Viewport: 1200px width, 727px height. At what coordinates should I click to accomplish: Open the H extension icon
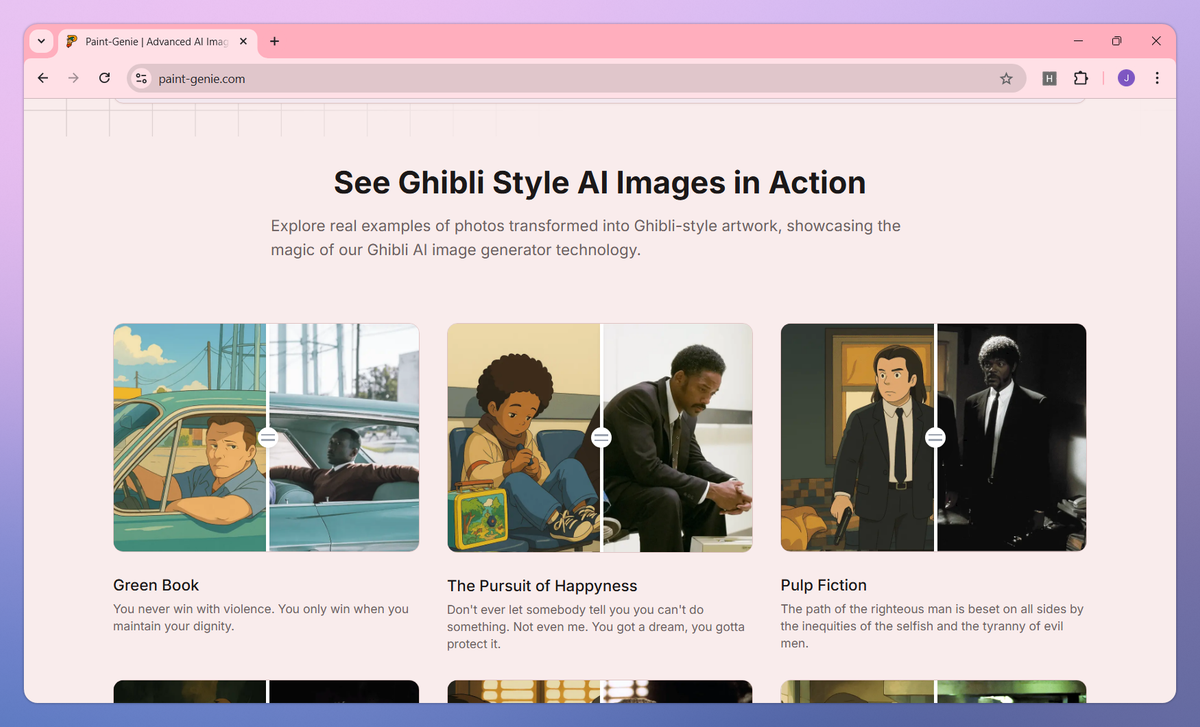point(1049,78)
